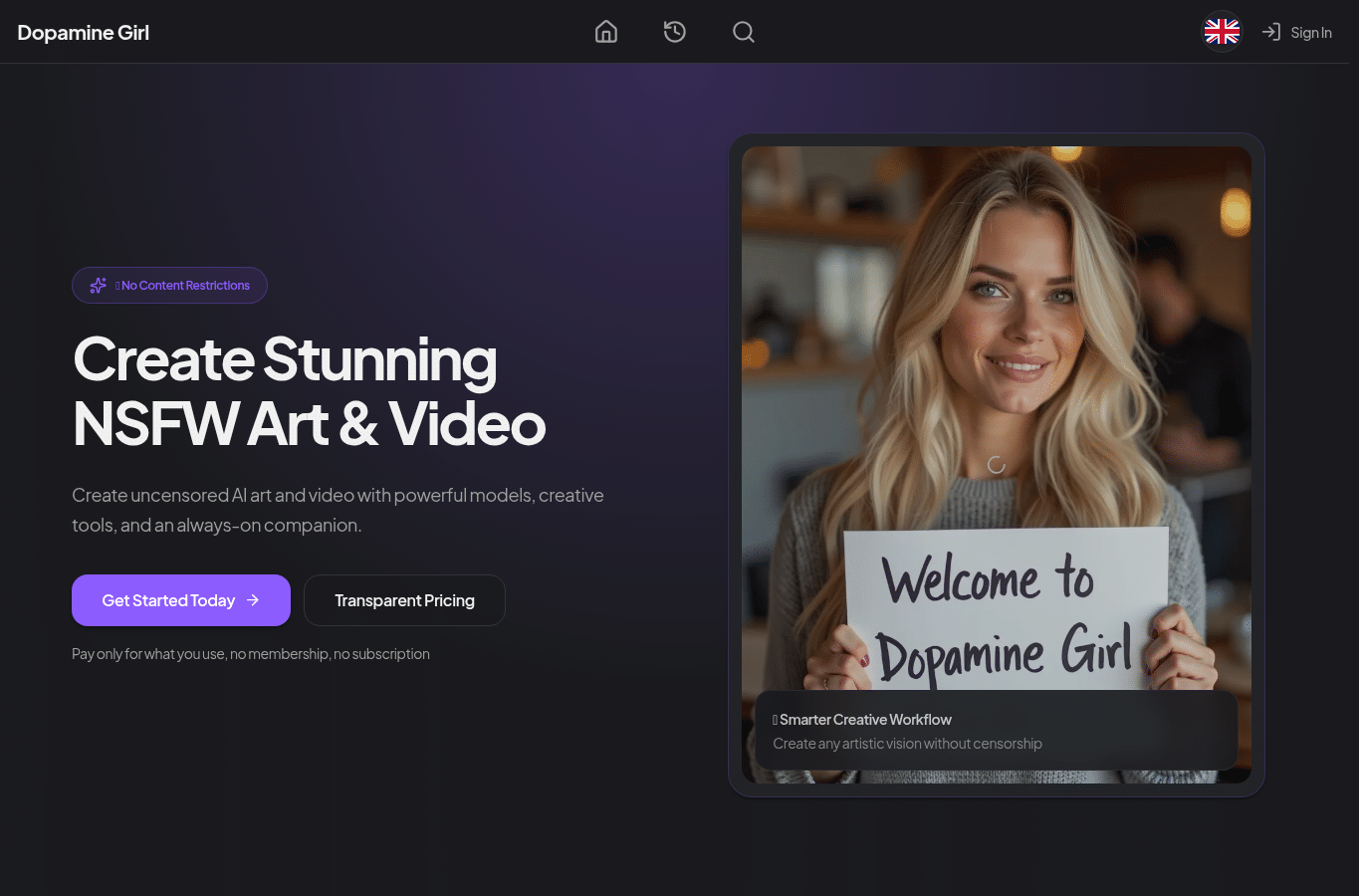The image size is (1359, 896).
Task: Click the Sign In link text
Action: pyautogui.click(x=1311, y=33)
